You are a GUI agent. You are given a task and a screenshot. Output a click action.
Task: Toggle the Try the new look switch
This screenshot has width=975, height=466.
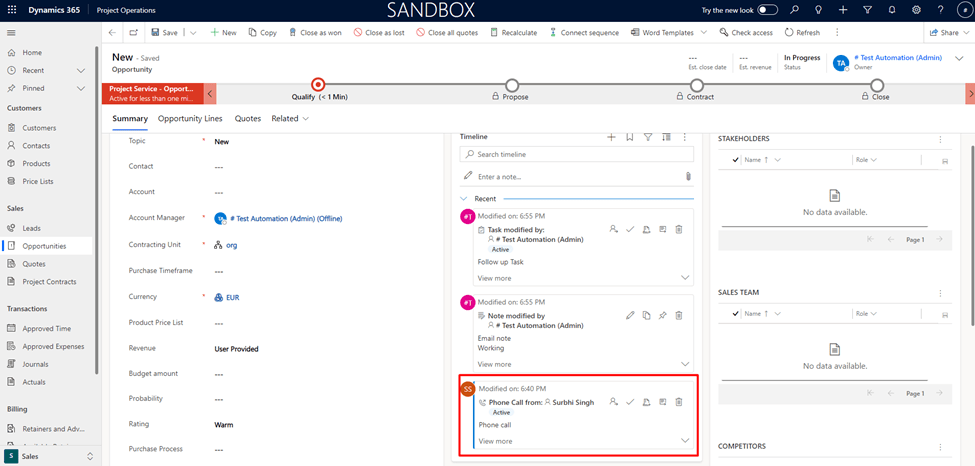pos(767,10)
